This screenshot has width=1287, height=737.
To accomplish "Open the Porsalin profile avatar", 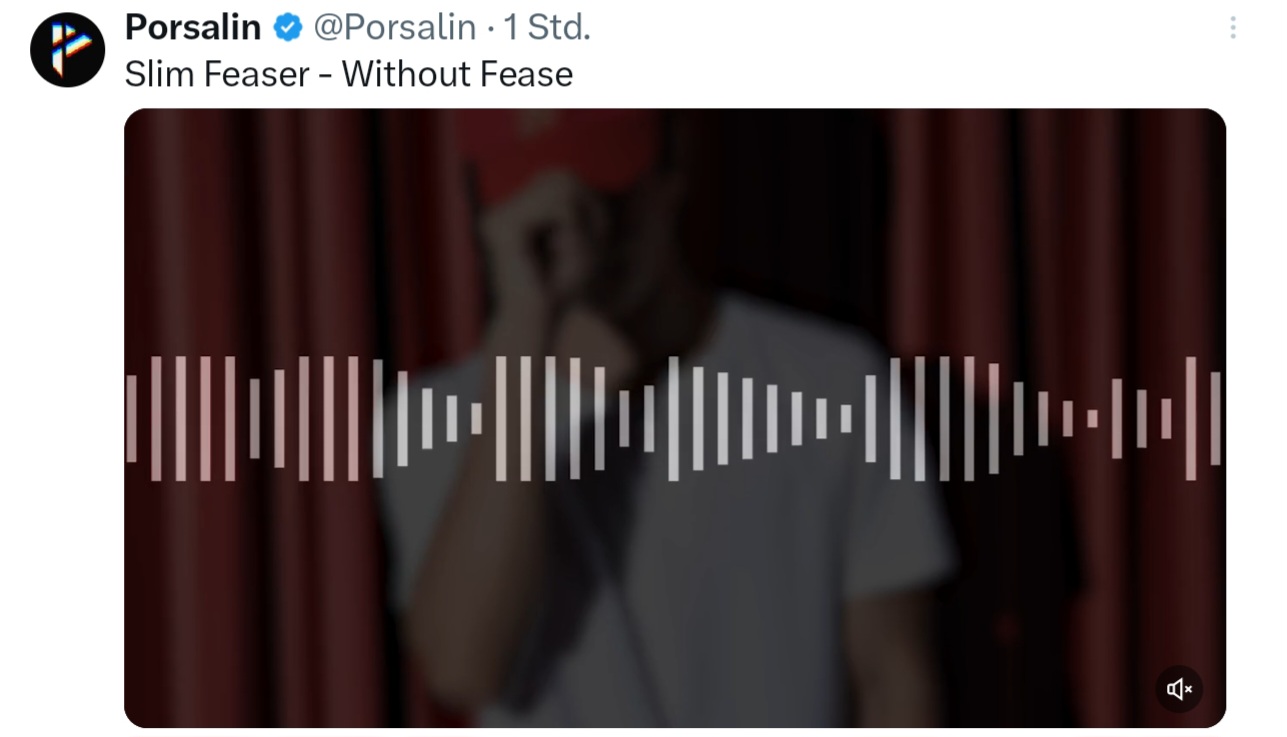I will click(x=67, y=50).
